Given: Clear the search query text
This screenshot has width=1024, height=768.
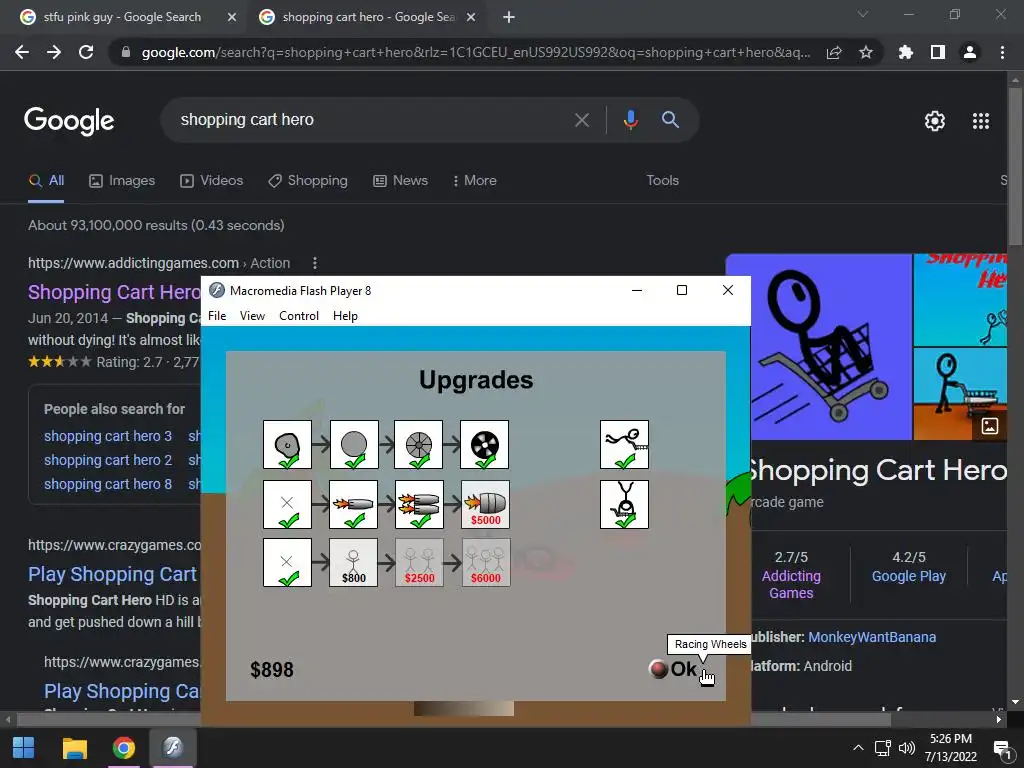Looking at the screenshot, I should tap(581, 120).
